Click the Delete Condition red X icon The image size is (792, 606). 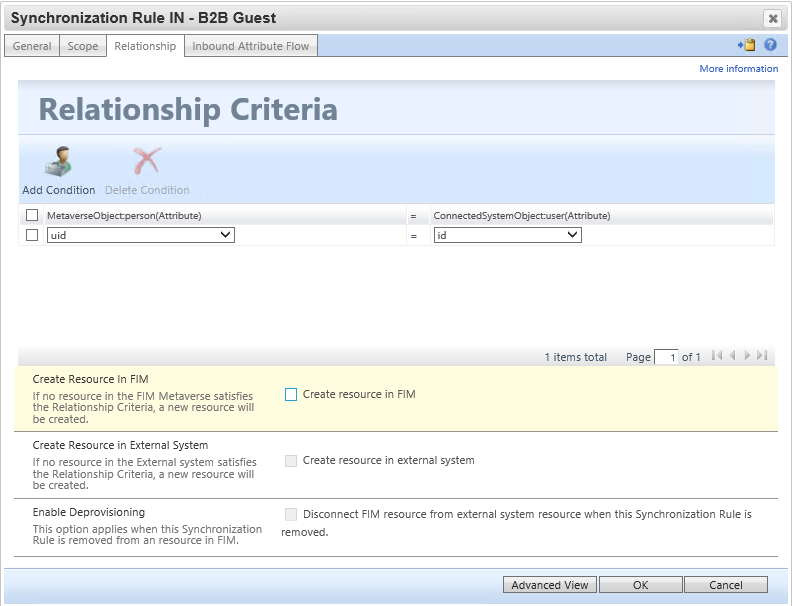147,161
